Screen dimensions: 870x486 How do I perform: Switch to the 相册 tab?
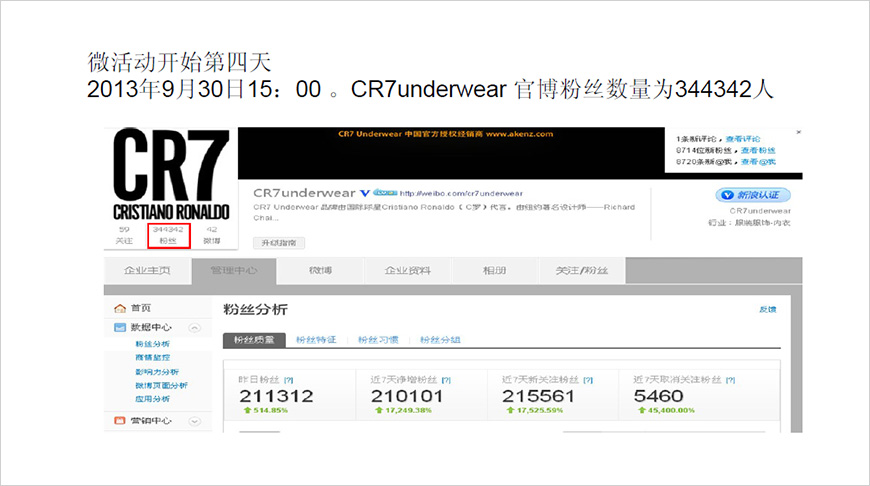tap(494, 271)
